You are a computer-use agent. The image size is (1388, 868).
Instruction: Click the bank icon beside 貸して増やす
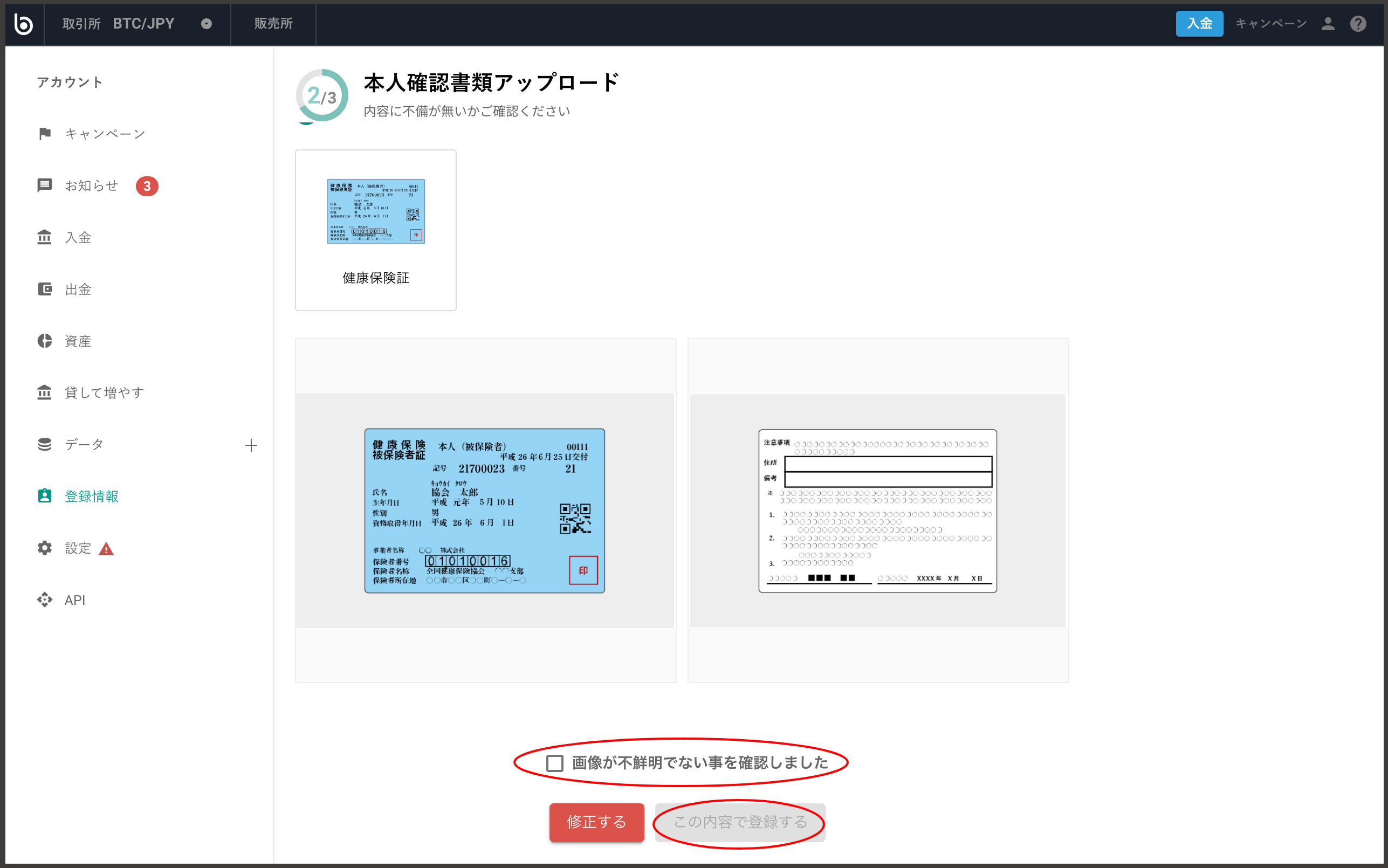point(45,392)
